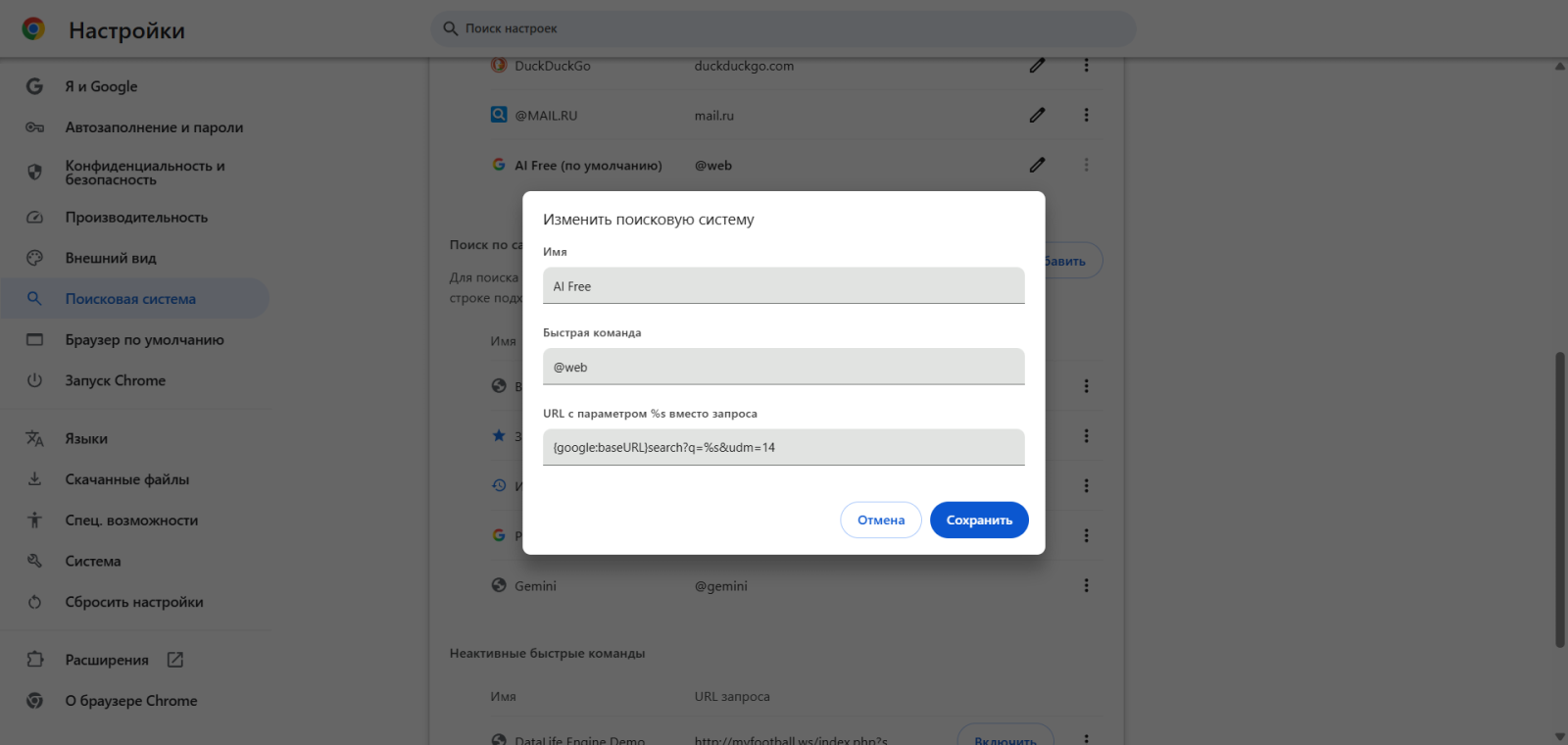Click the edit pencil for AI Free

pyautogui.click(x=1037, y=165)
